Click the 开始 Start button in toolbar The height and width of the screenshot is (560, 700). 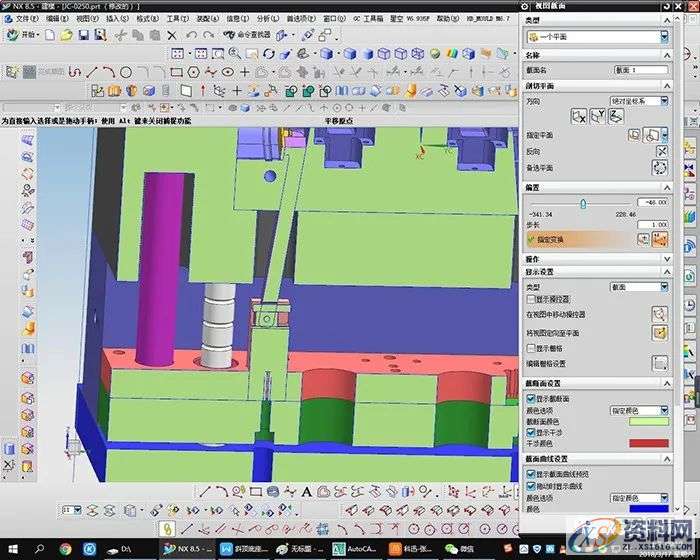pos(25,35)
